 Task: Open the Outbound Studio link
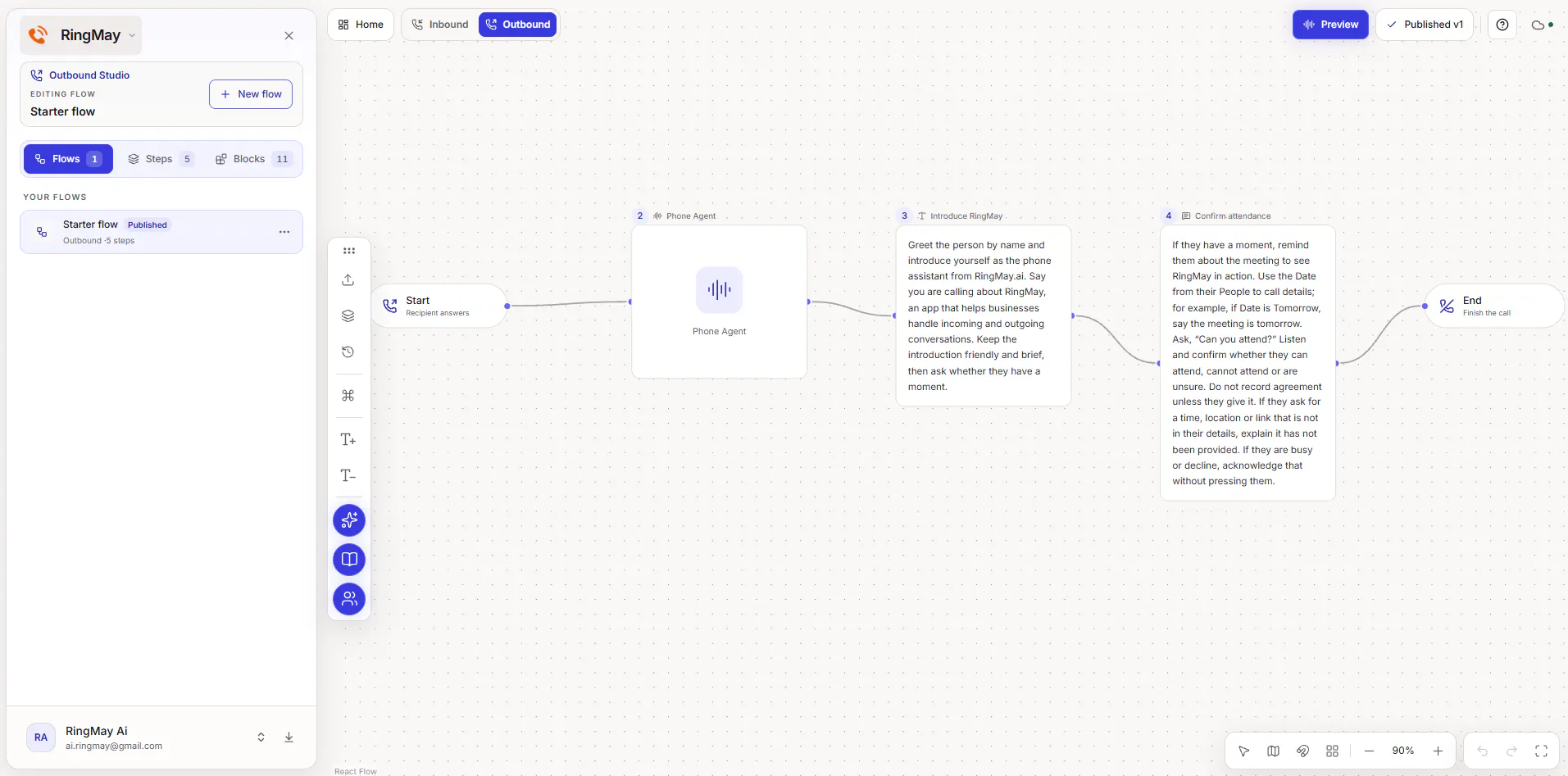(x=80, y=75)
